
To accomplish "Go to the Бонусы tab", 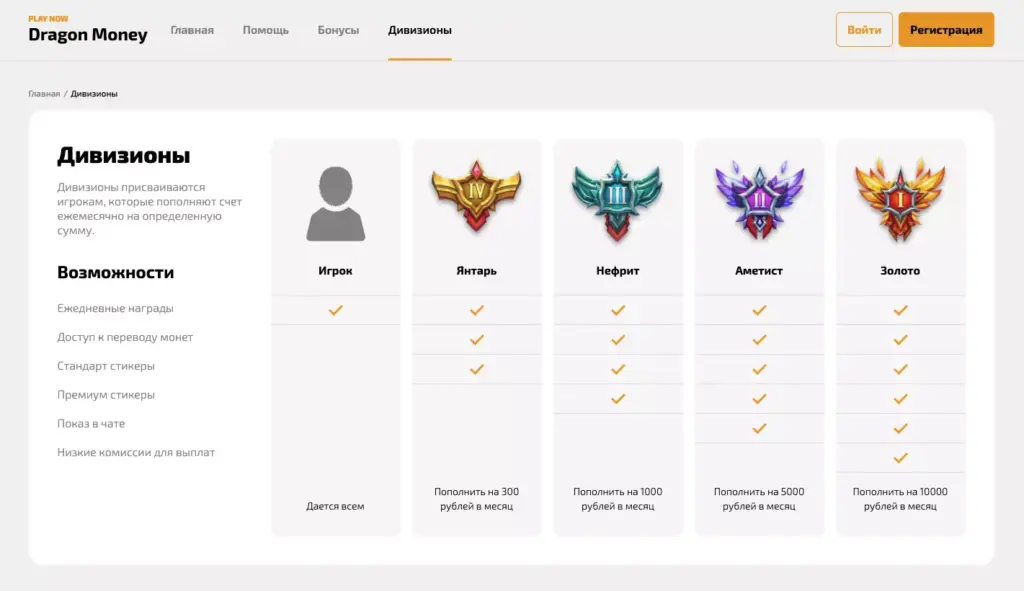I will 338,30.
